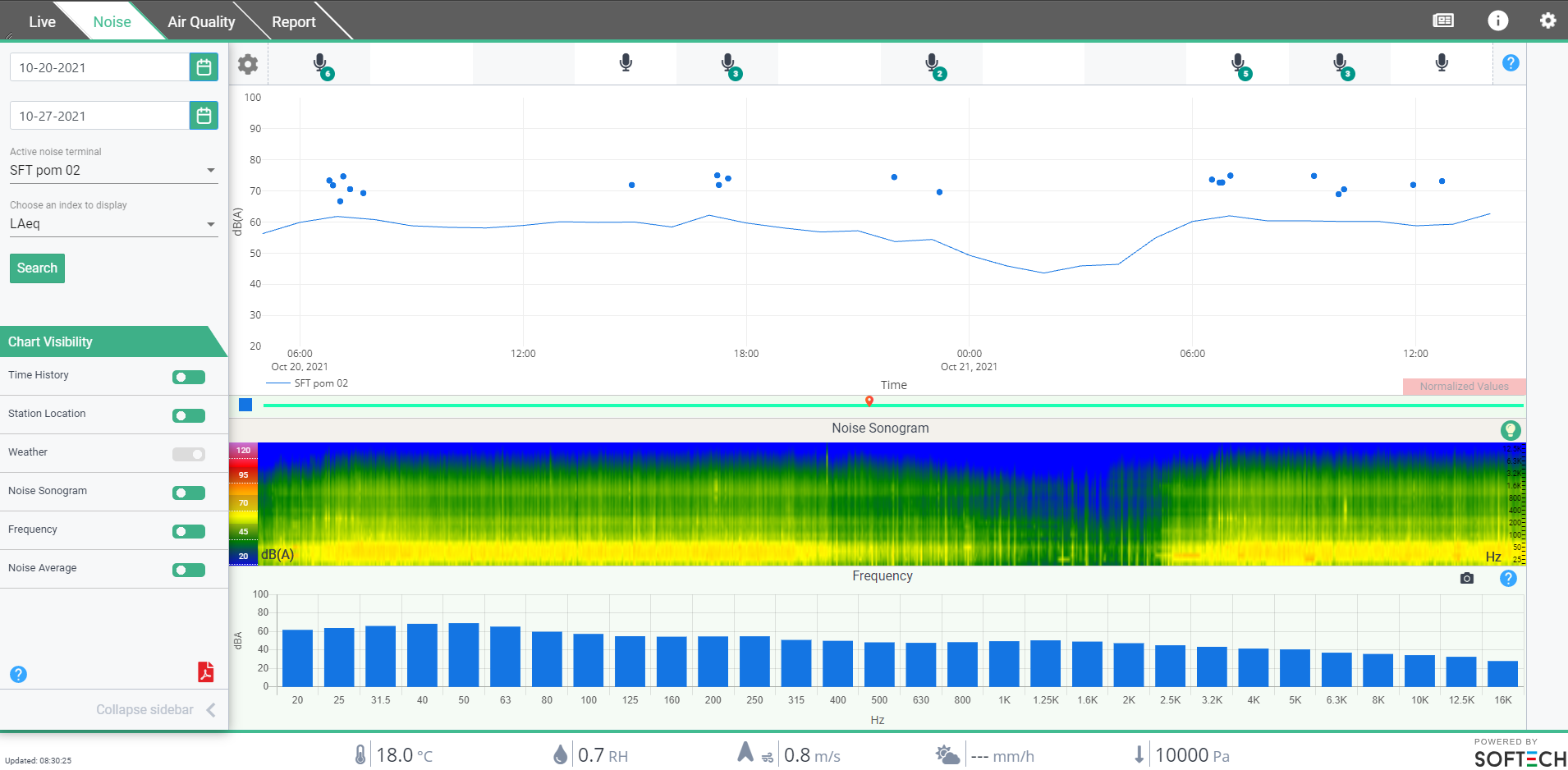The height and width of the screenshot is (770, 1568).
Task: Click the 16K frequency bar
Action: tap(1502, 673)
